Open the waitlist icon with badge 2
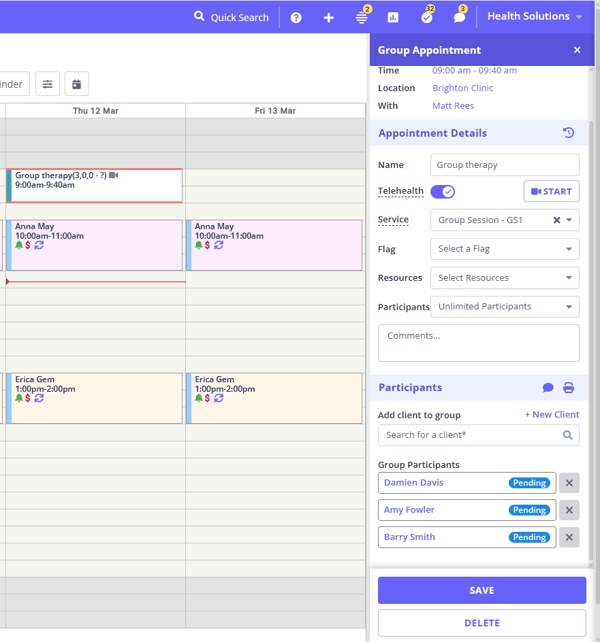Image resolution: width=600 pixels, height=642 pixels. [x=362, y=18]
